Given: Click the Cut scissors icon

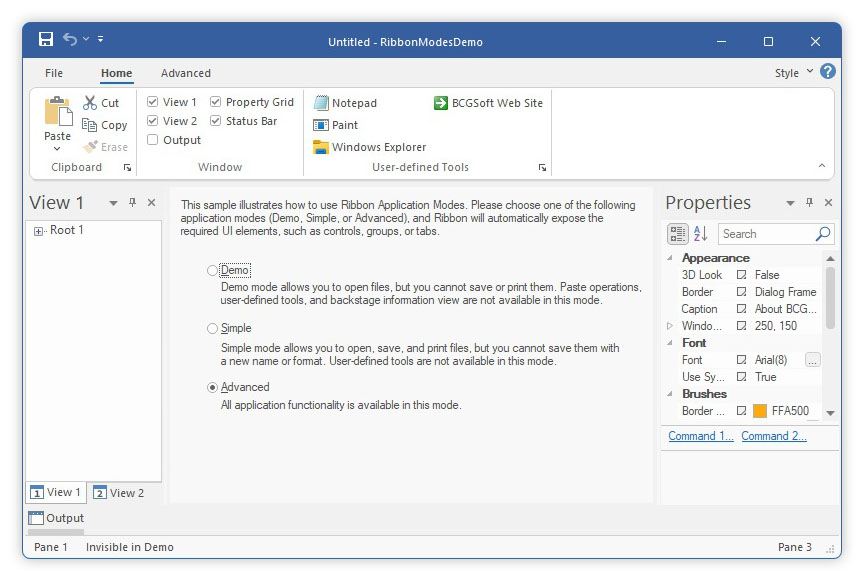Looking at the screenshot, I should [x=90, y=103].
